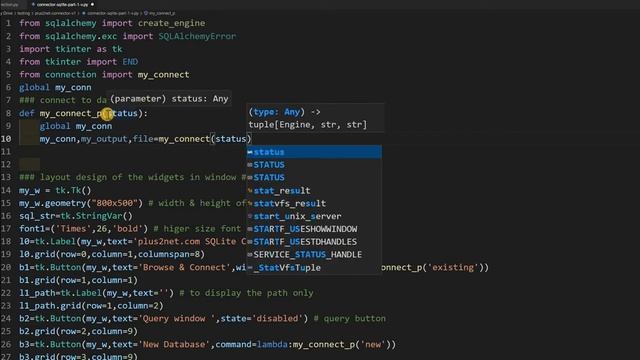Image resolution: width=640 pixels, height=360 pixels.
Task: Click 'tk.StringVar()' on line 16
Action: point(97,216)
